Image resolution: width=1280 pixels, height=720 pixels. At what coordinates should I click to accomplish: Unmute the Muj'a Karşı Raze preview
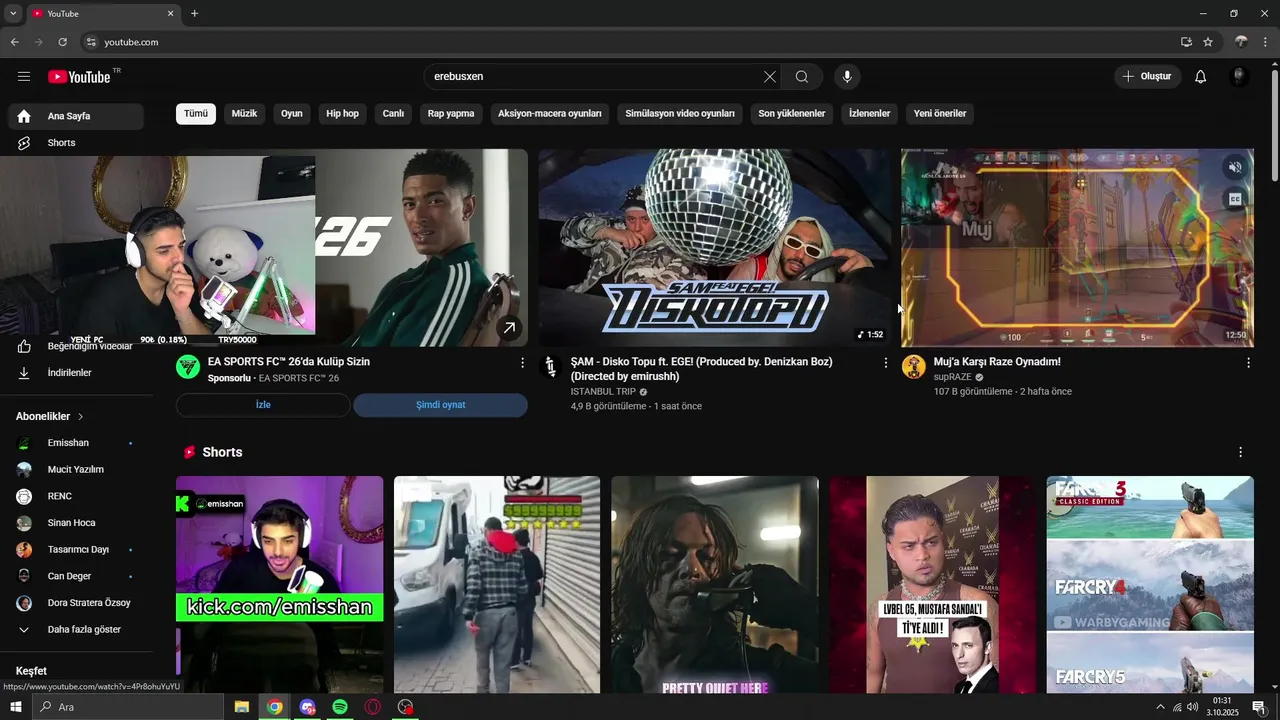coord(1235,167)
